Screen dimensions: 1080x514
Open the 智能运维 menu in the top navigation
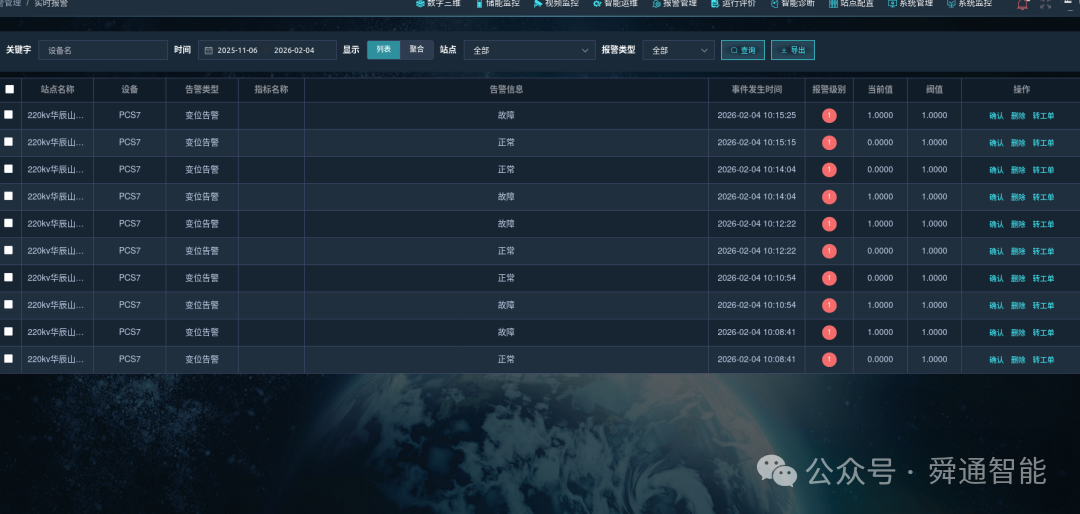(615, 3)
